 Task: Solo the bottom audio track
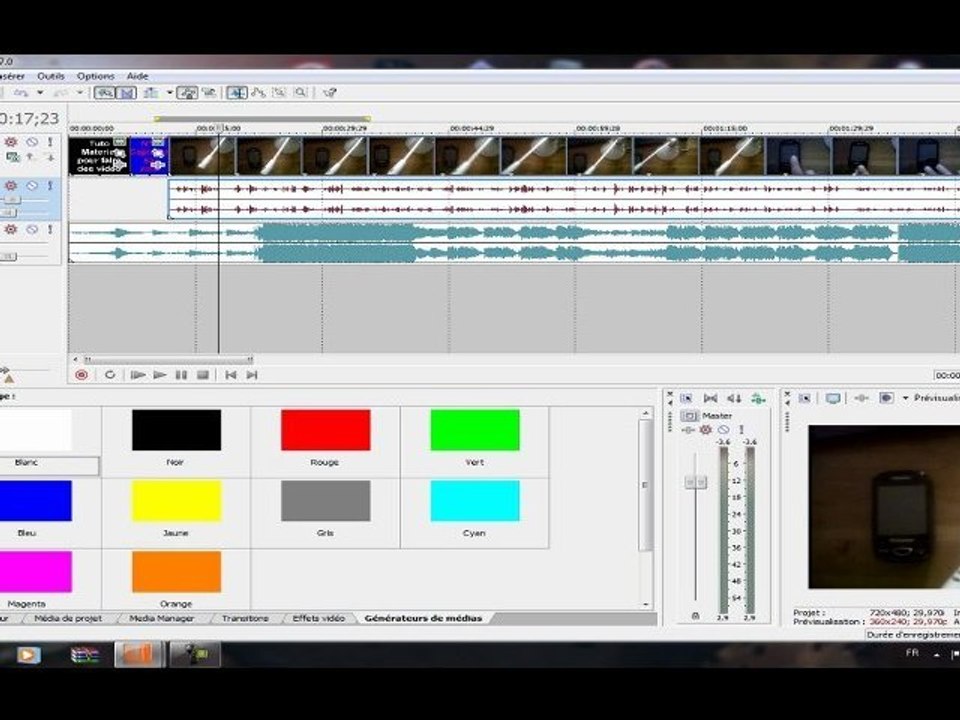click(50, 229)
